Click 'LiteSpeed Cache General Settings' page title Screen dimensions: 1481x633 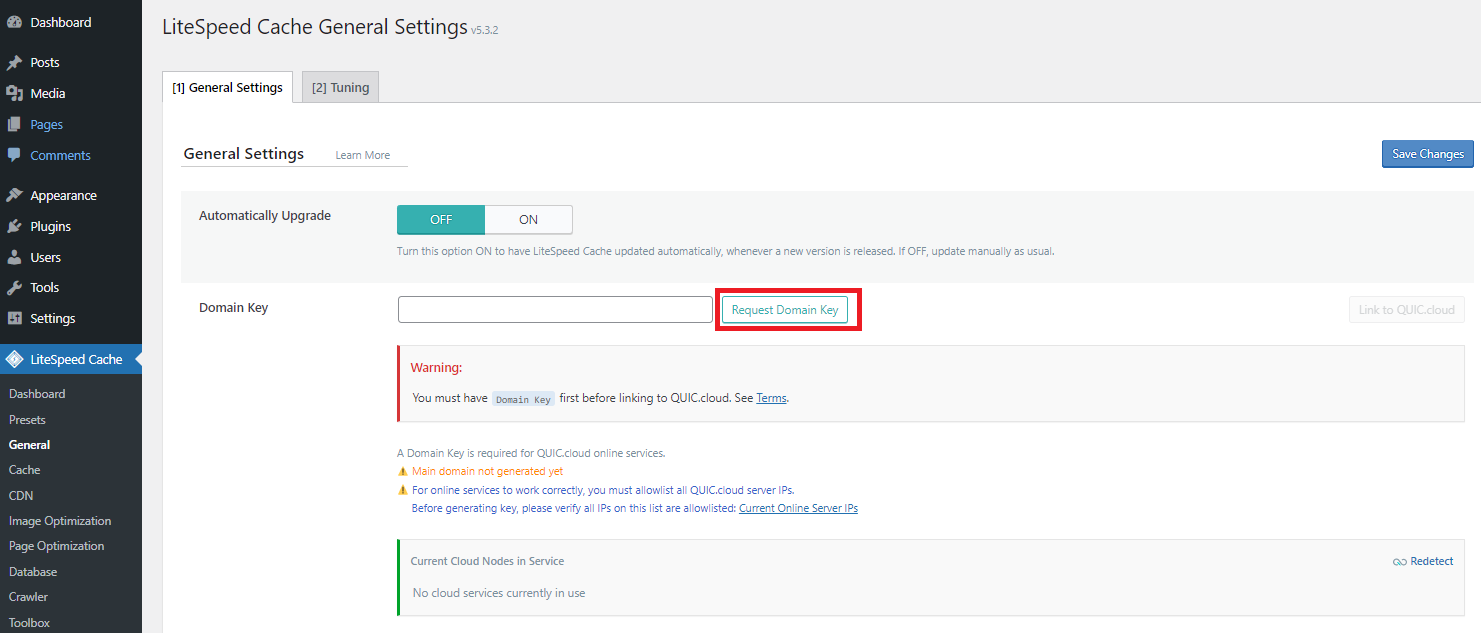point(315,26)
